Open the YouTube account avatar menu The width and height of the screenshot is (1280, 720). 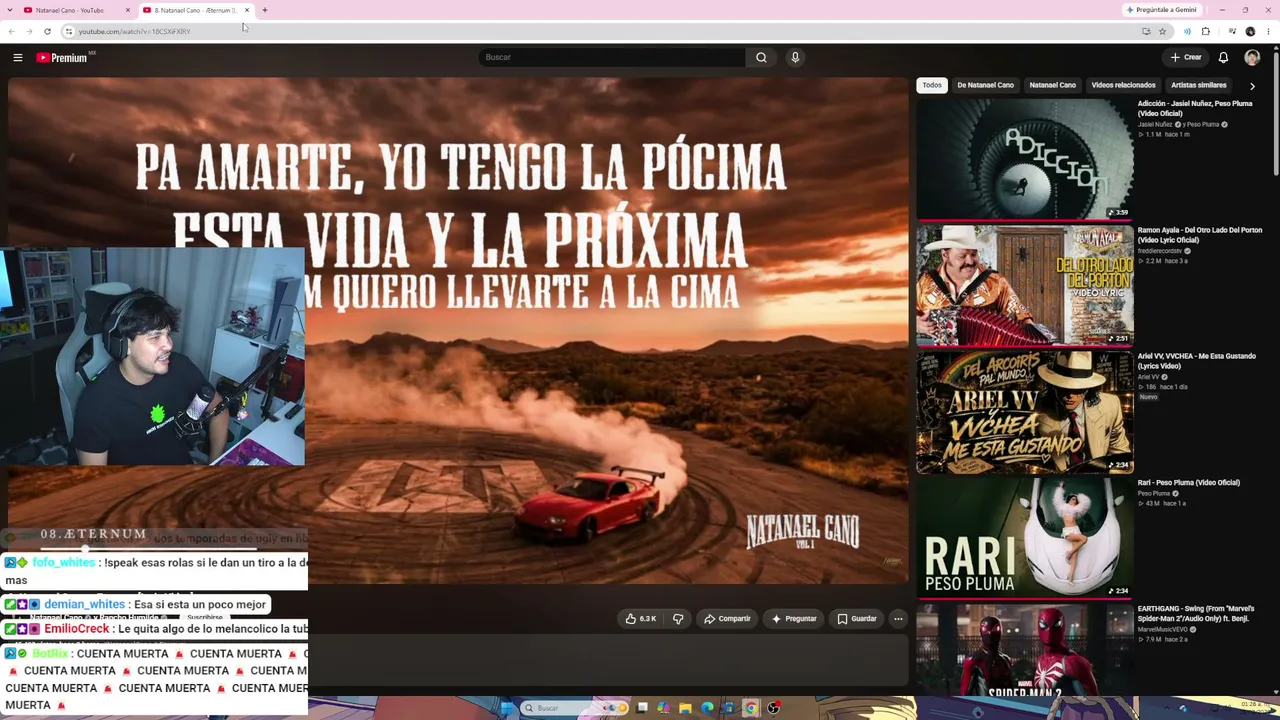(x=1252, y=58)
